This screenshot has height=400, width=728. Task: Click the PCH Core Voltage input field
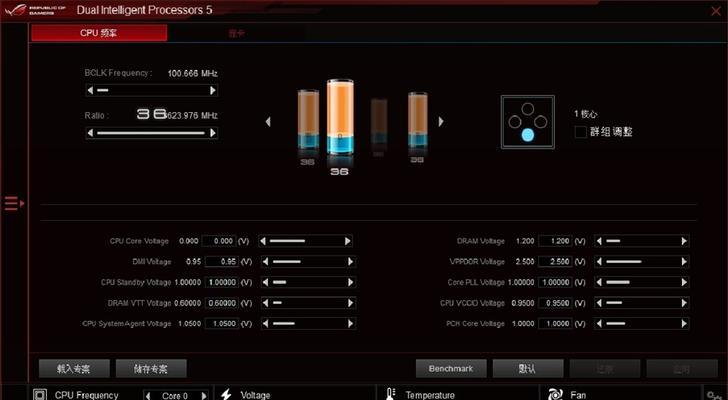pos(555,323)
